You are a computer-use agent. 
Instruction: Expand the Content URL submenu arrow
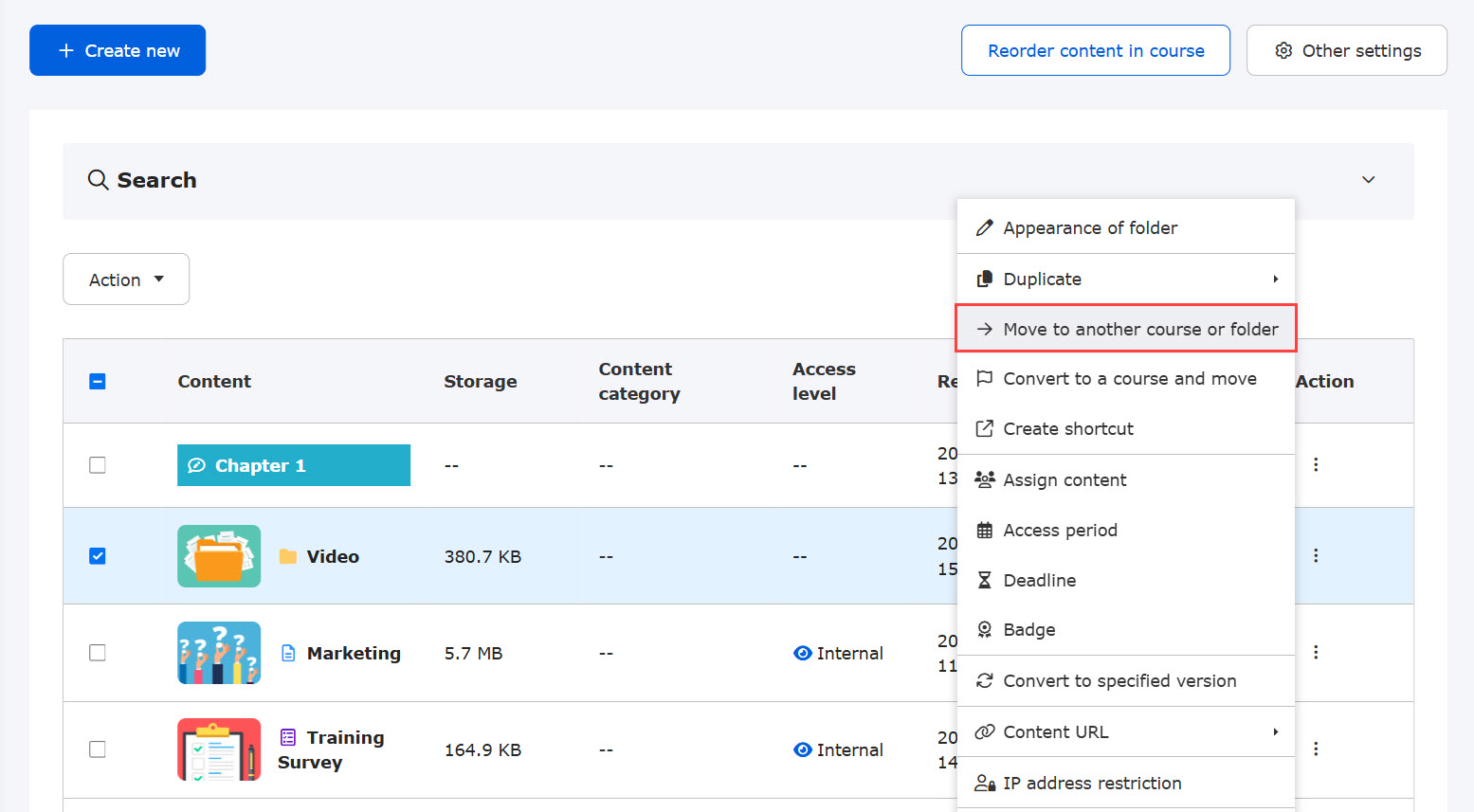pos(1276,732)
